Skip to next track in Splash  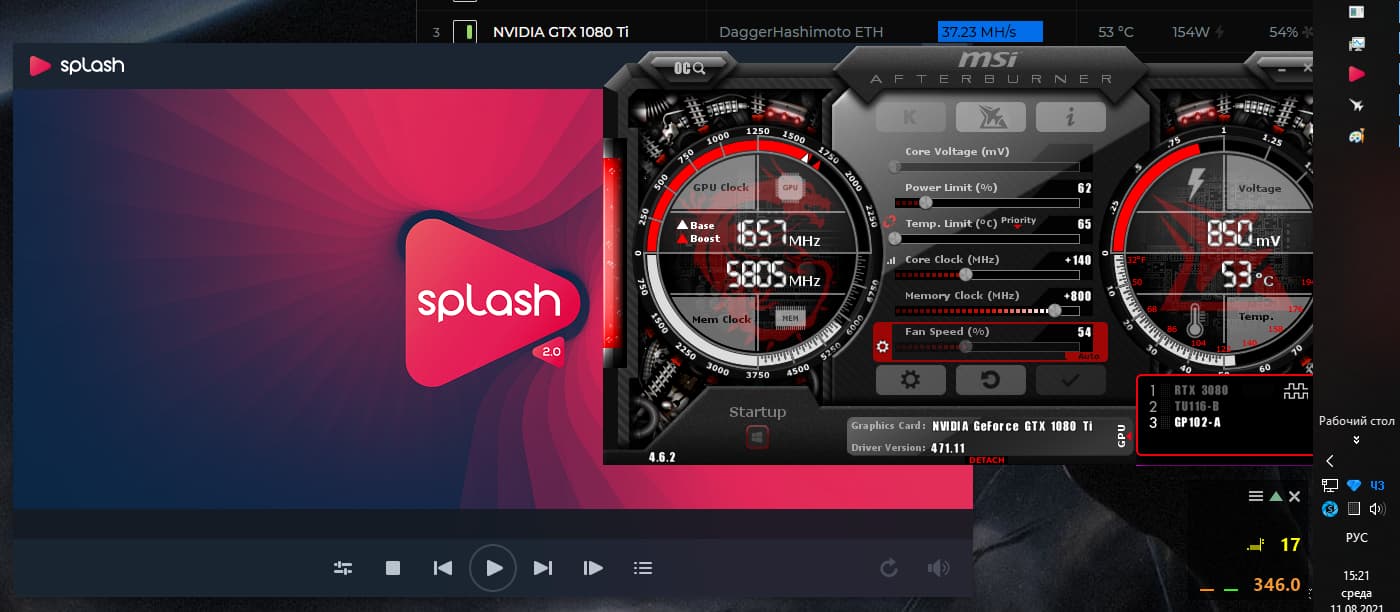(543, 568)
